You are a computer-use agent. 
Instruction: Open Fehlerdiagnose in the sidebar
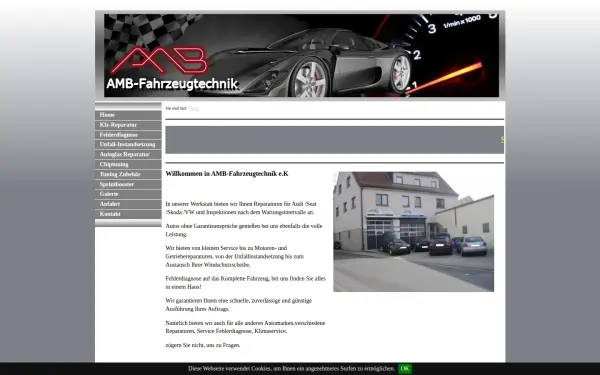[128, 135]
